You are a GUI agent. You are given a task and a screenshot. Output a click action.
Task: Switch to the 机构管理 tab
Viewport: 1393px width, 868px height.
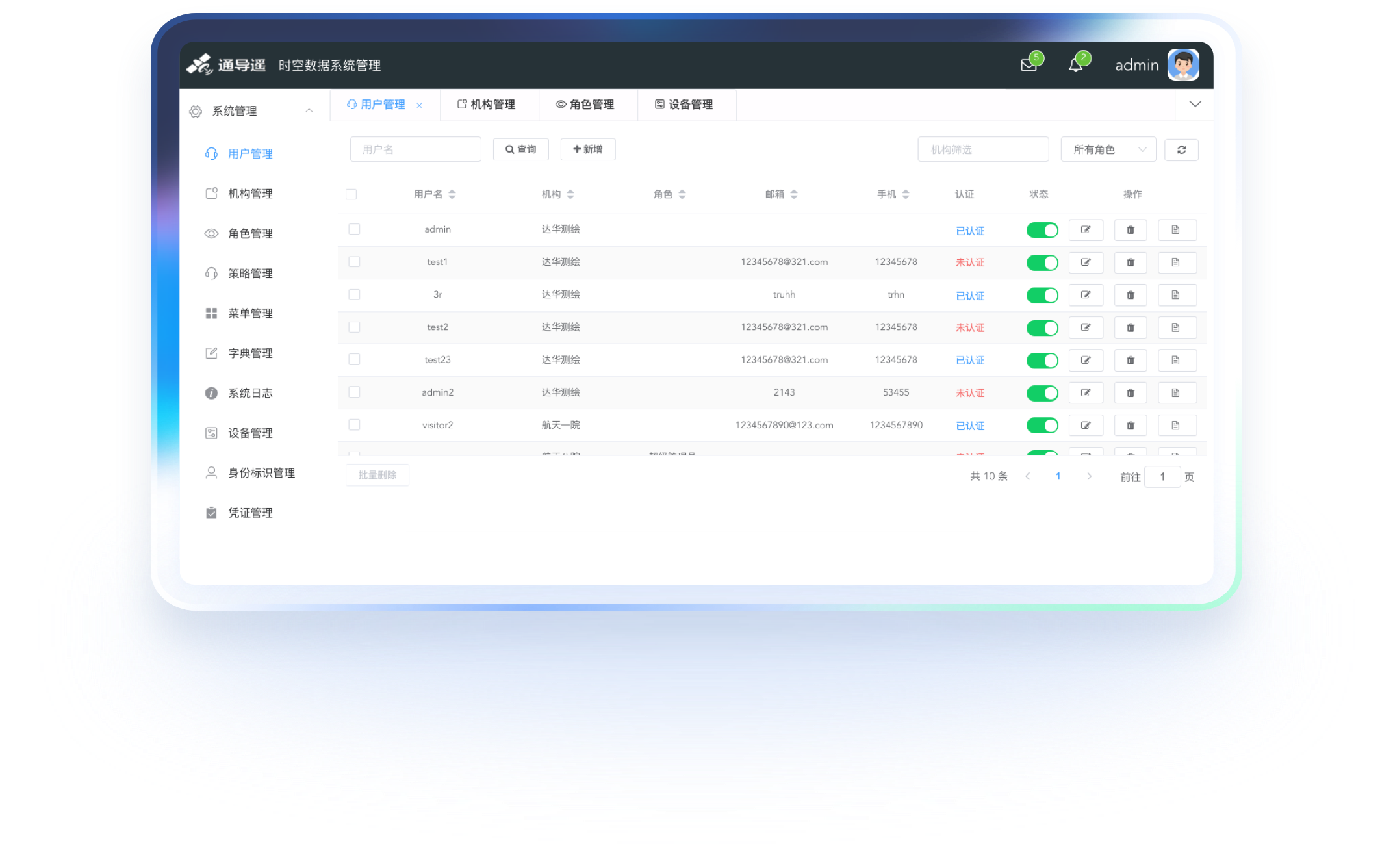(487, 105)
